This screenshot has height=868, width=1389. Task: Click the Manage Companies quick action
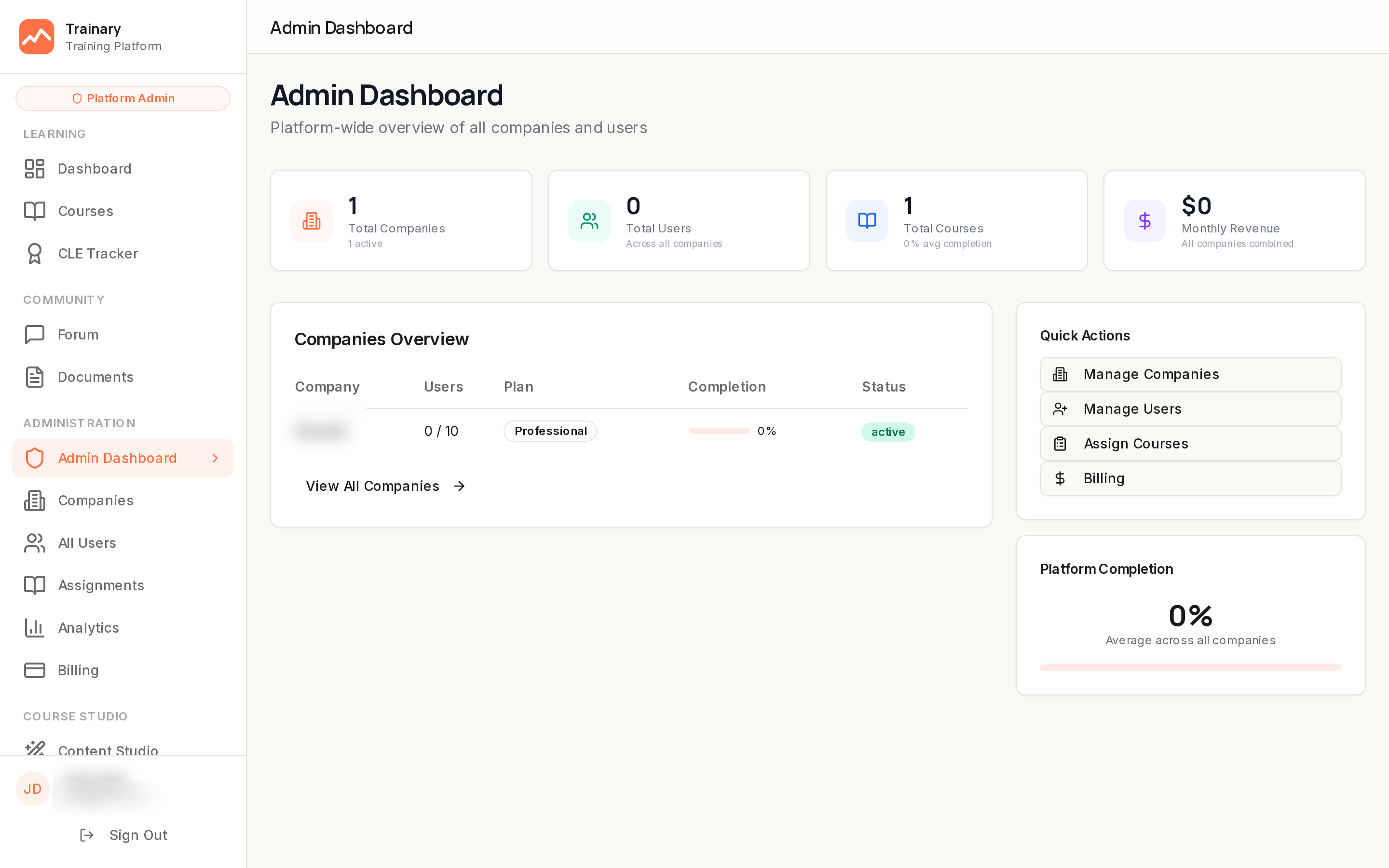(x=1190, y=374)
